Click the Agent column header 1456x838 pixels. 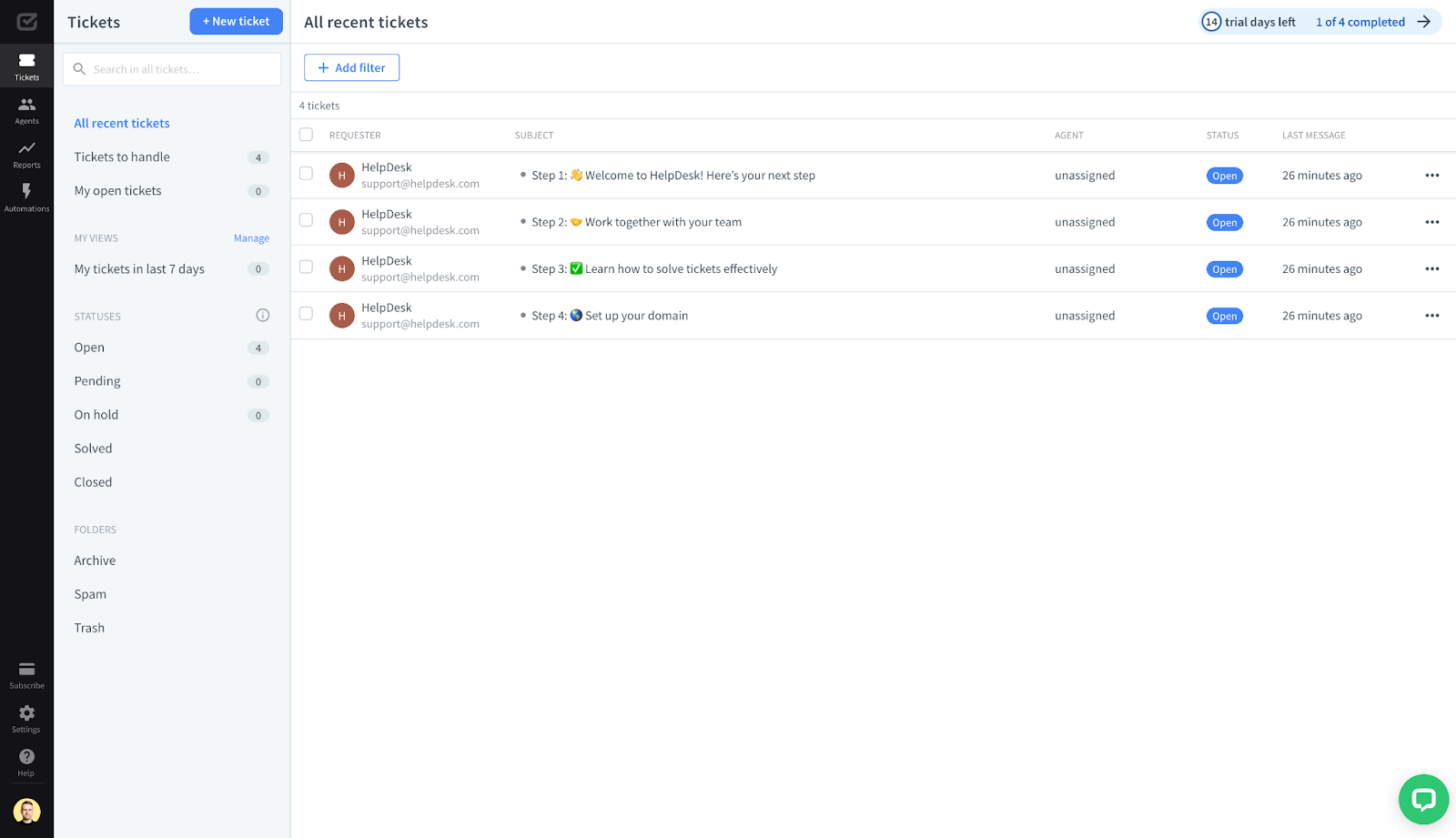1068,135
